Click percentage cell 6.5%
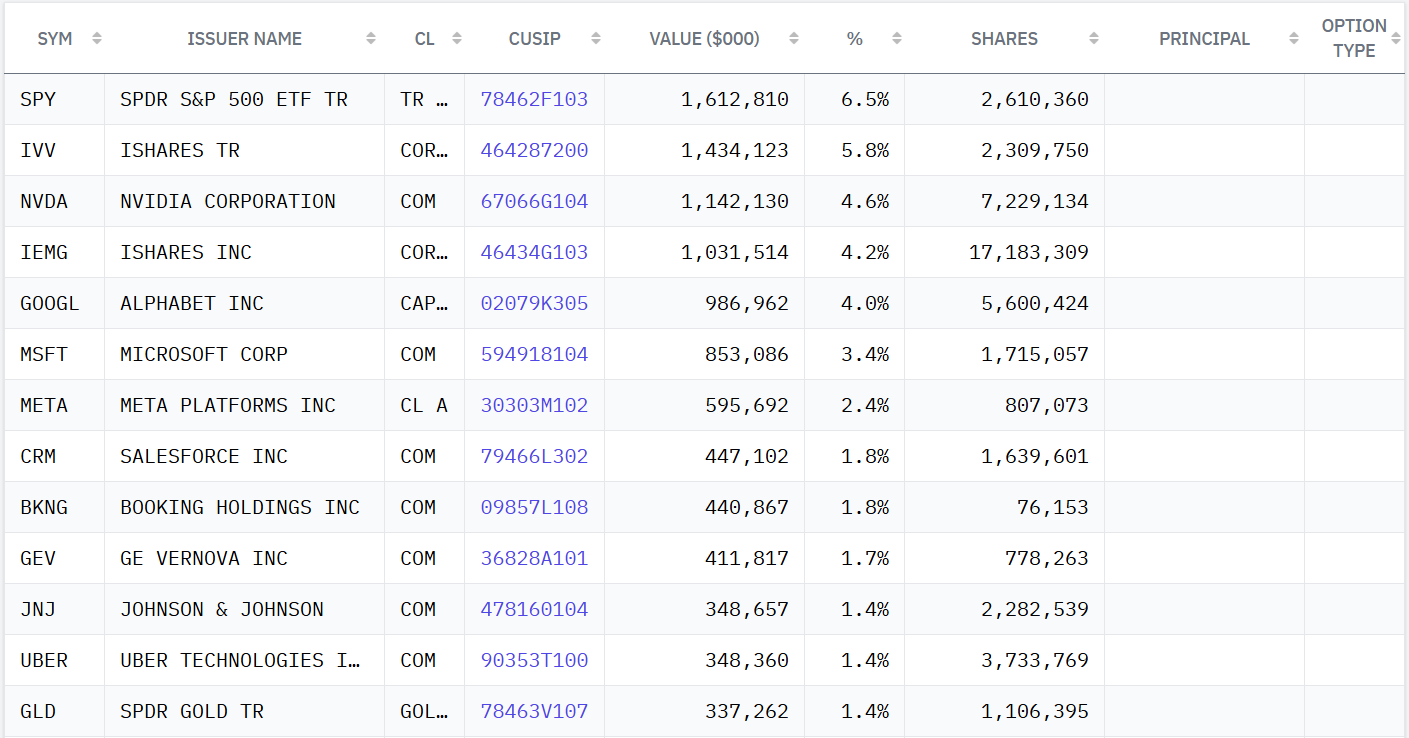1409x738 pixels. (855, 99)
